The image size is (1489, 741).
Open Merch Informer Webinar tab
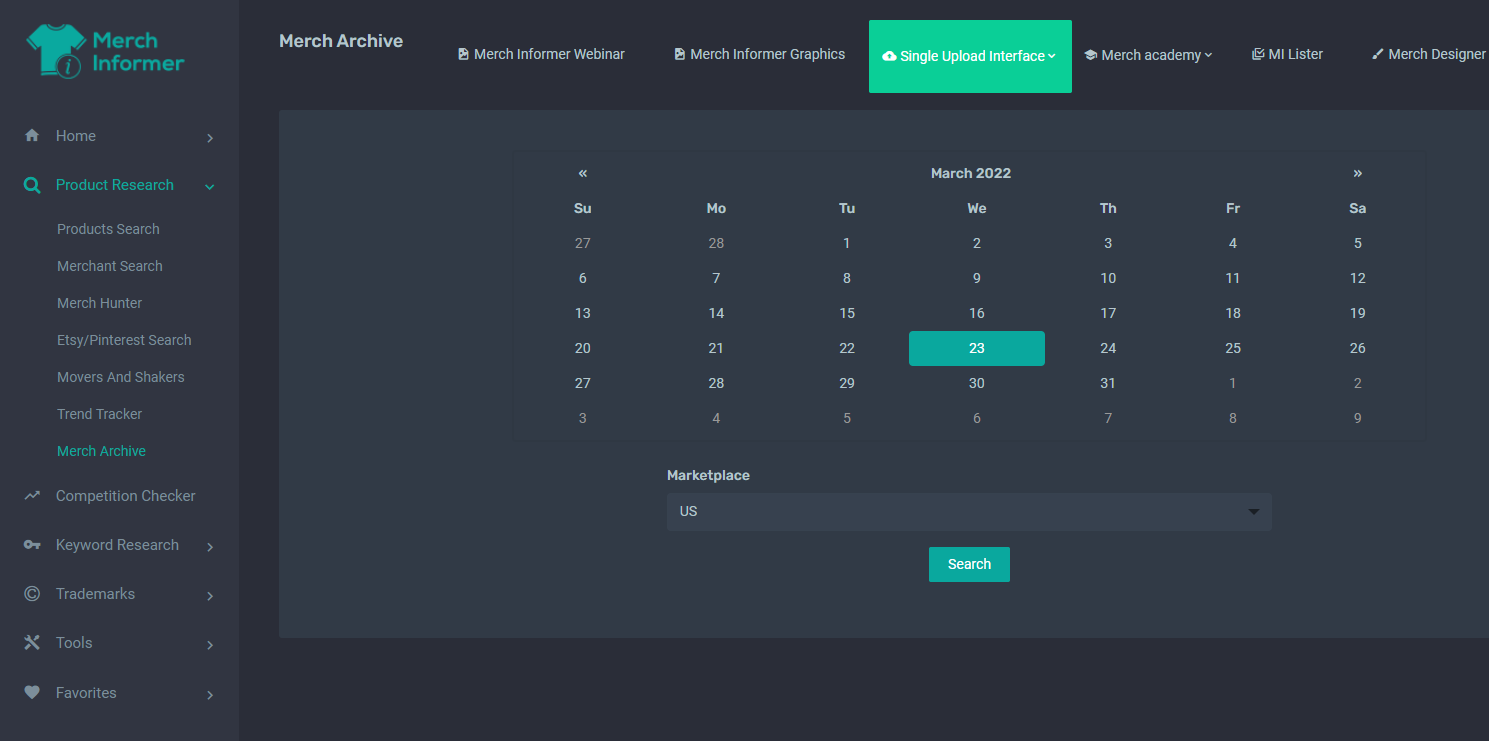click(541, 54)
